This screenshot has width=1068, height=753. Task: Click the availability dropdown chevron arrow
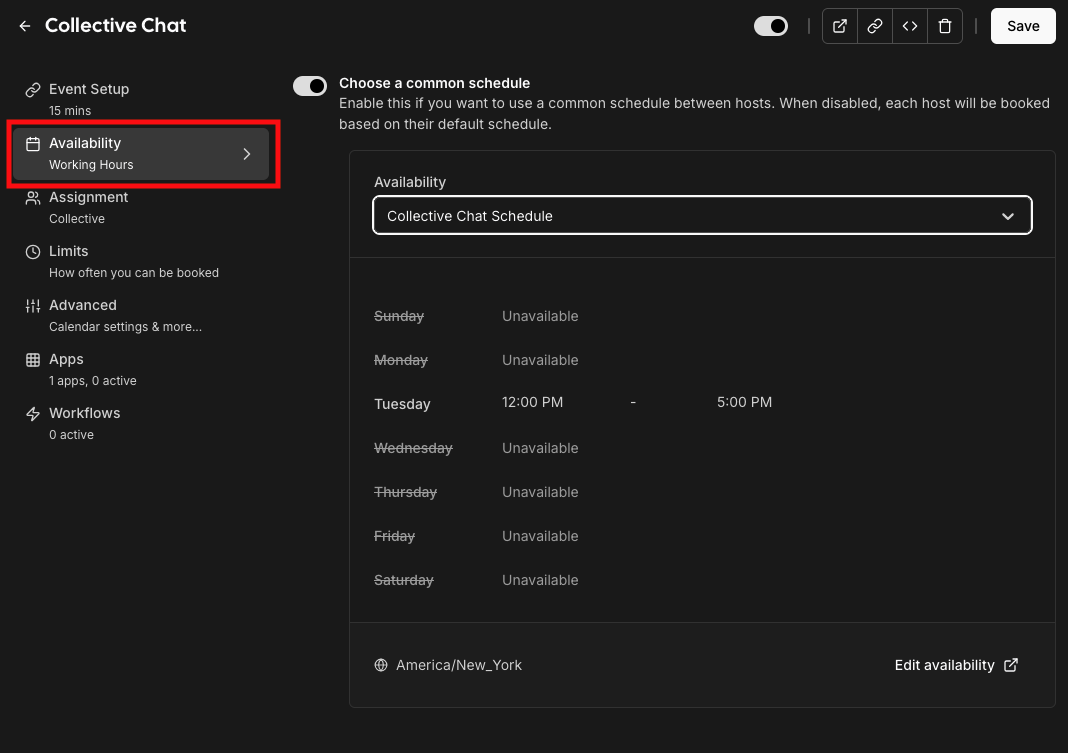point(1007,216)
